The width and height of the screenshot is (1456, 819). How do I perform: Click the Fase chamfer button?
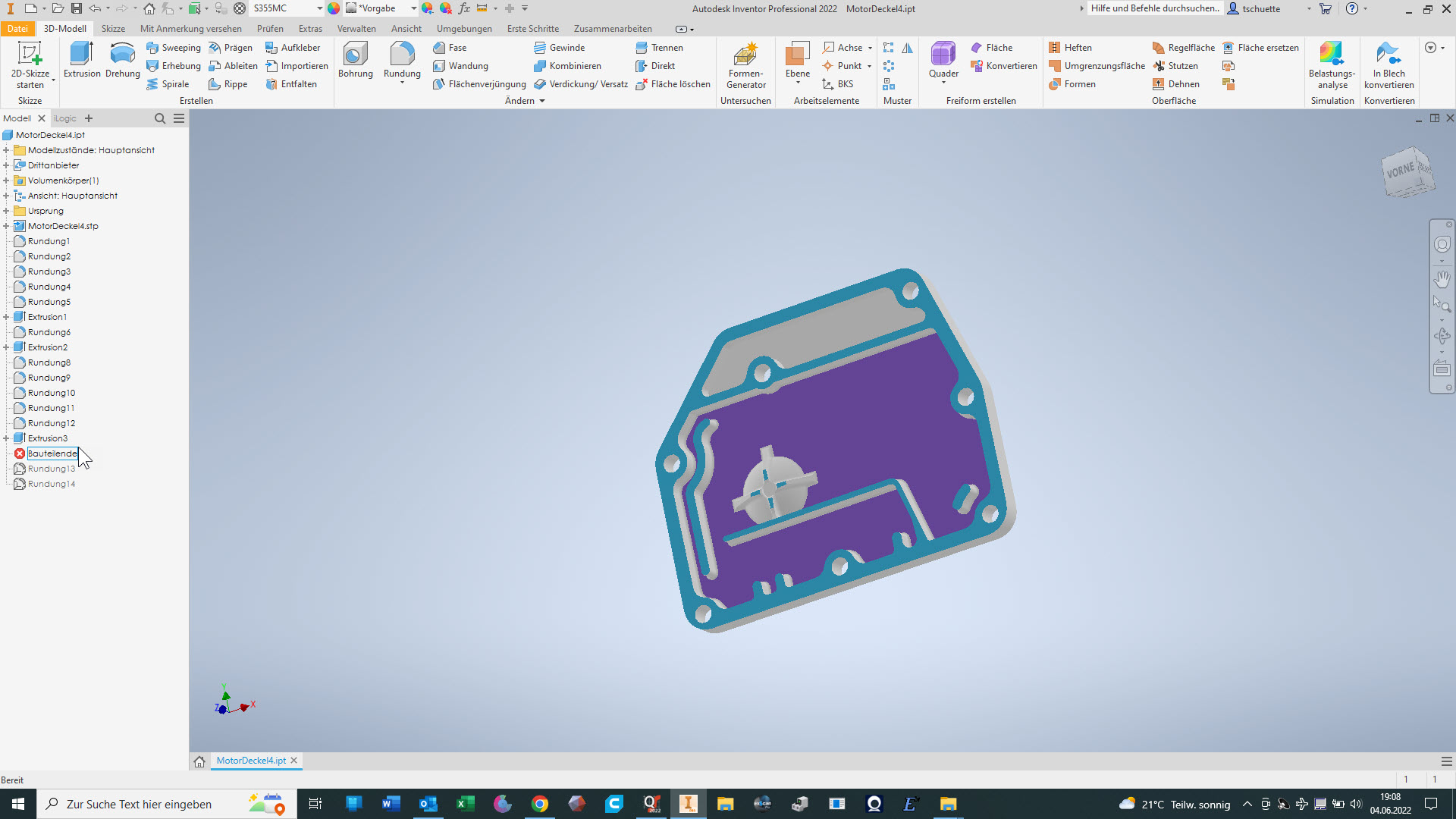click(450, 48)
